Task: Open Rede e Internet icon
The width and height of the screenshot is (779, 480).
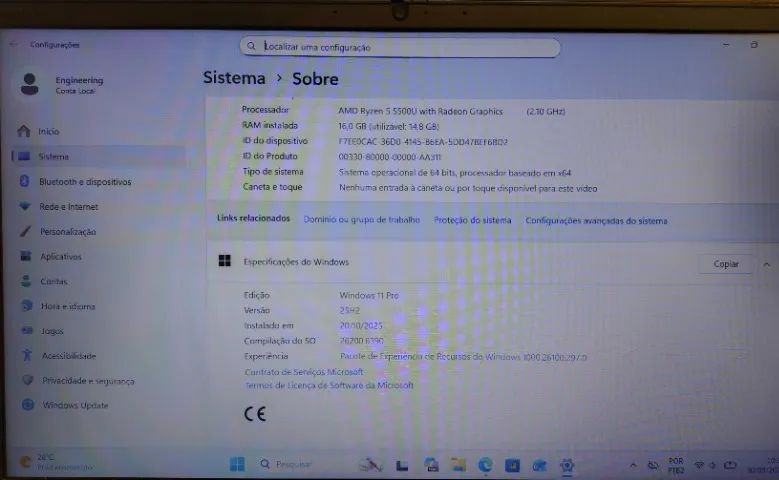Action: 24,206
